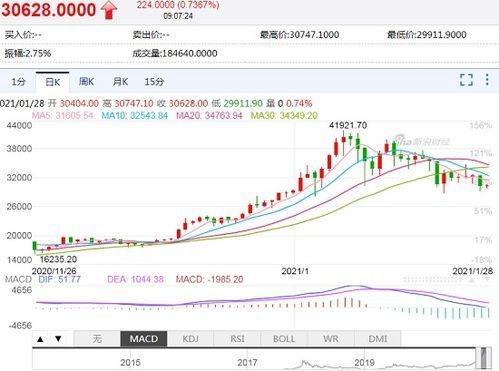Click the DIF 51.77 readout
Screen dimensions: 499x371
point(59,279)
